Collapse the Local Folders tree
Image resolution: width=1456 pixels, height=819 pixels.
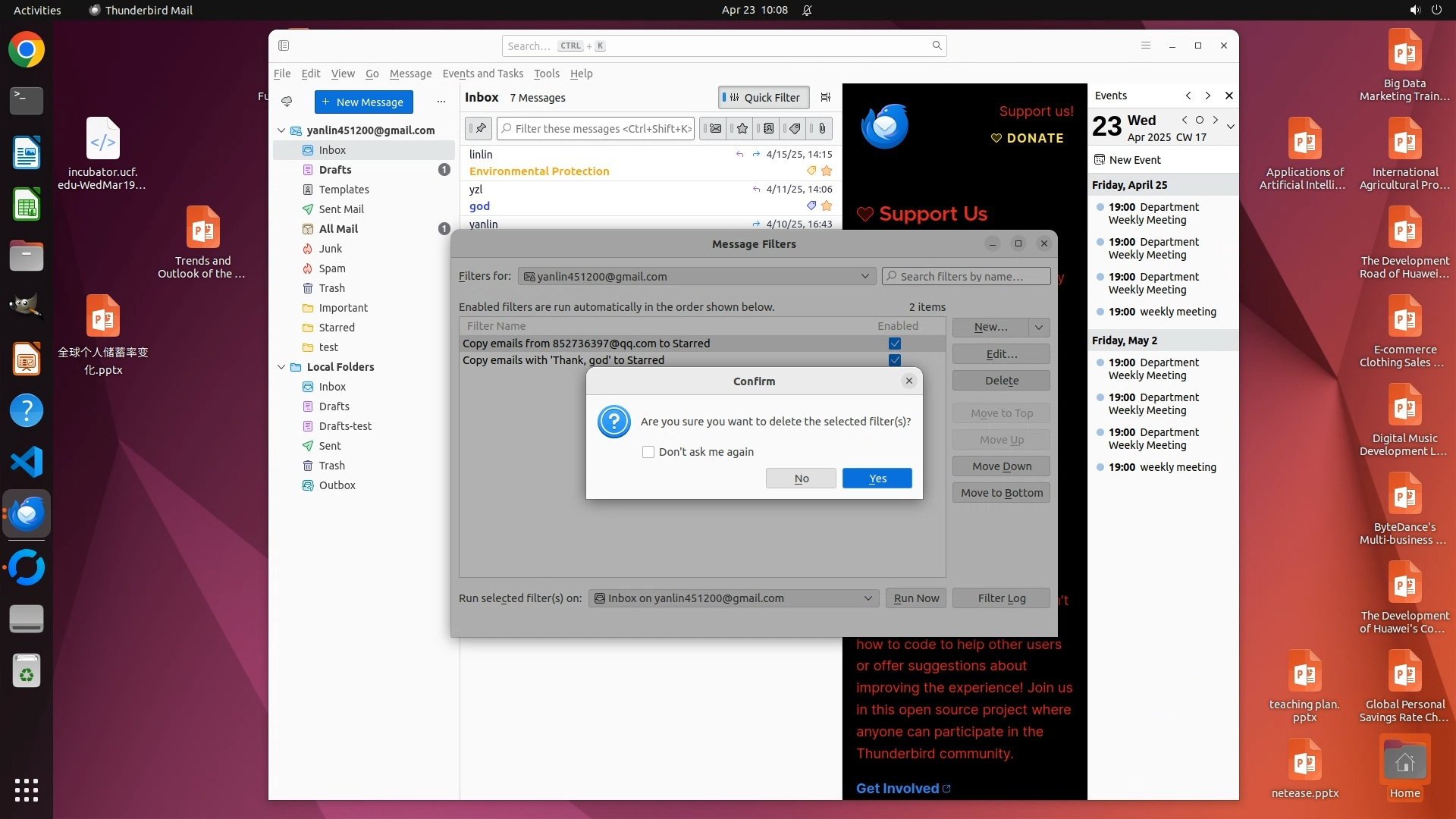click(x=281, y=367)
